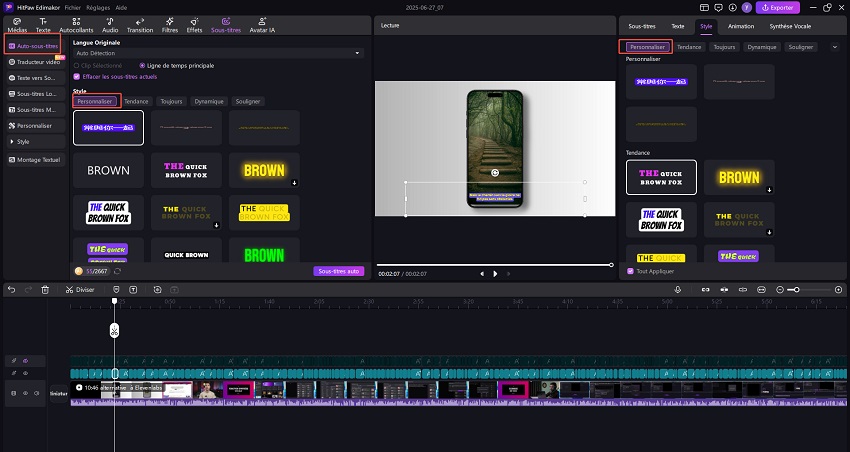Open the Avatar IA tool
Image resolution: width=850 pixels, height=452 pixels.
262,25
